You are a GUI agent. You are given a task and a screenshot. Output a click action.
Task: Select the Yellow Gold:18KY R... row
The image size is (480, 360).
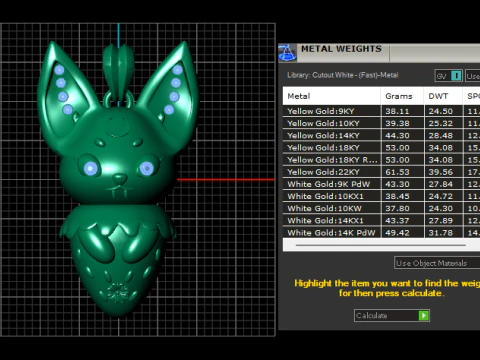[x=381, y=160]
